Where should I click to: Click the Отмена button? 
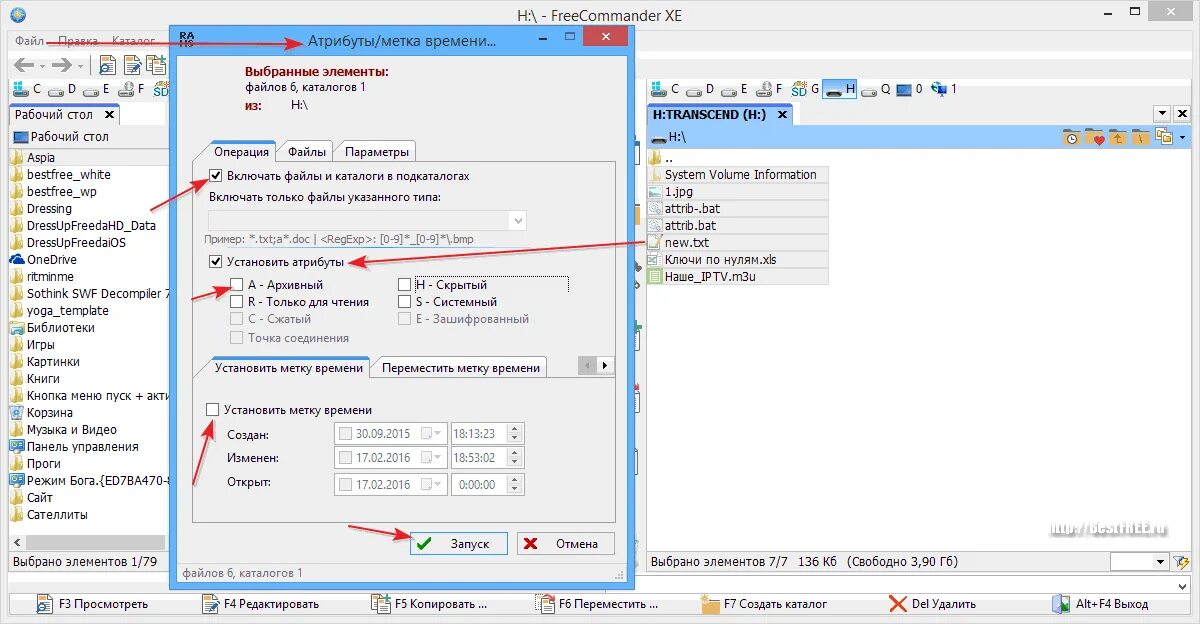565,543
